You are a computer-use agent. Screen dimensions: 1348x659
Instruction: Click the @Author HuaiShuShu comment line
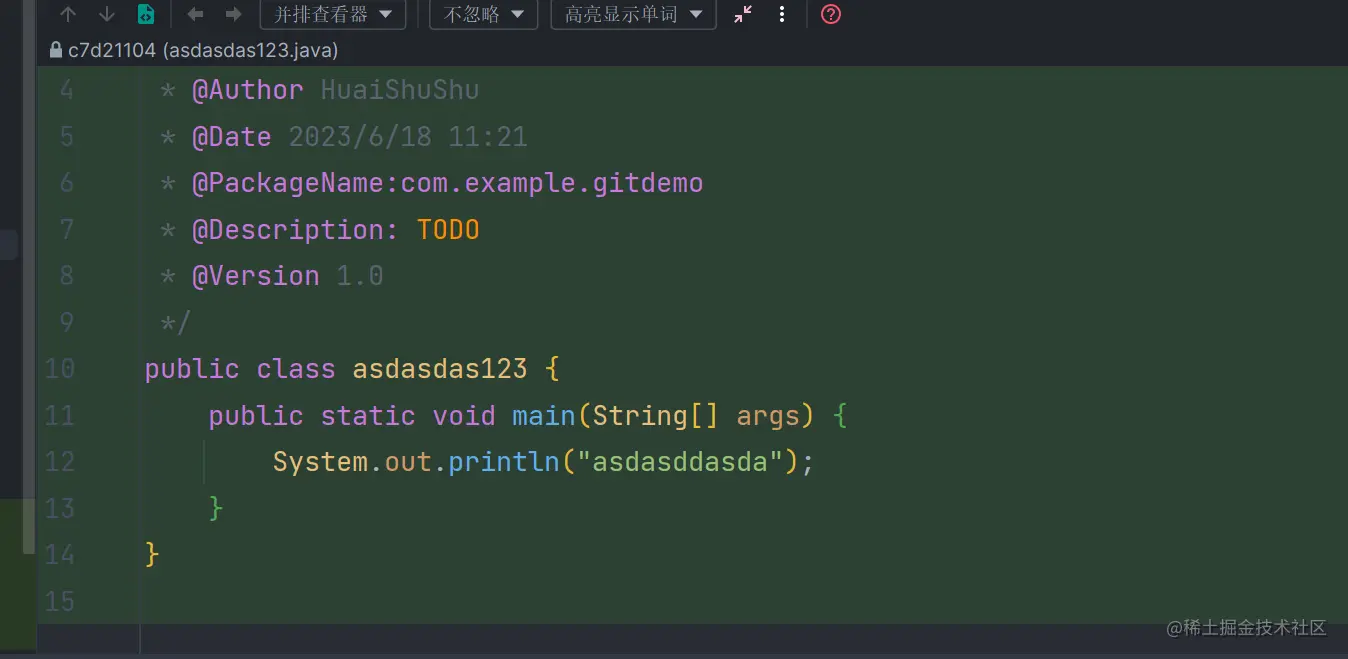pos(319,90)
